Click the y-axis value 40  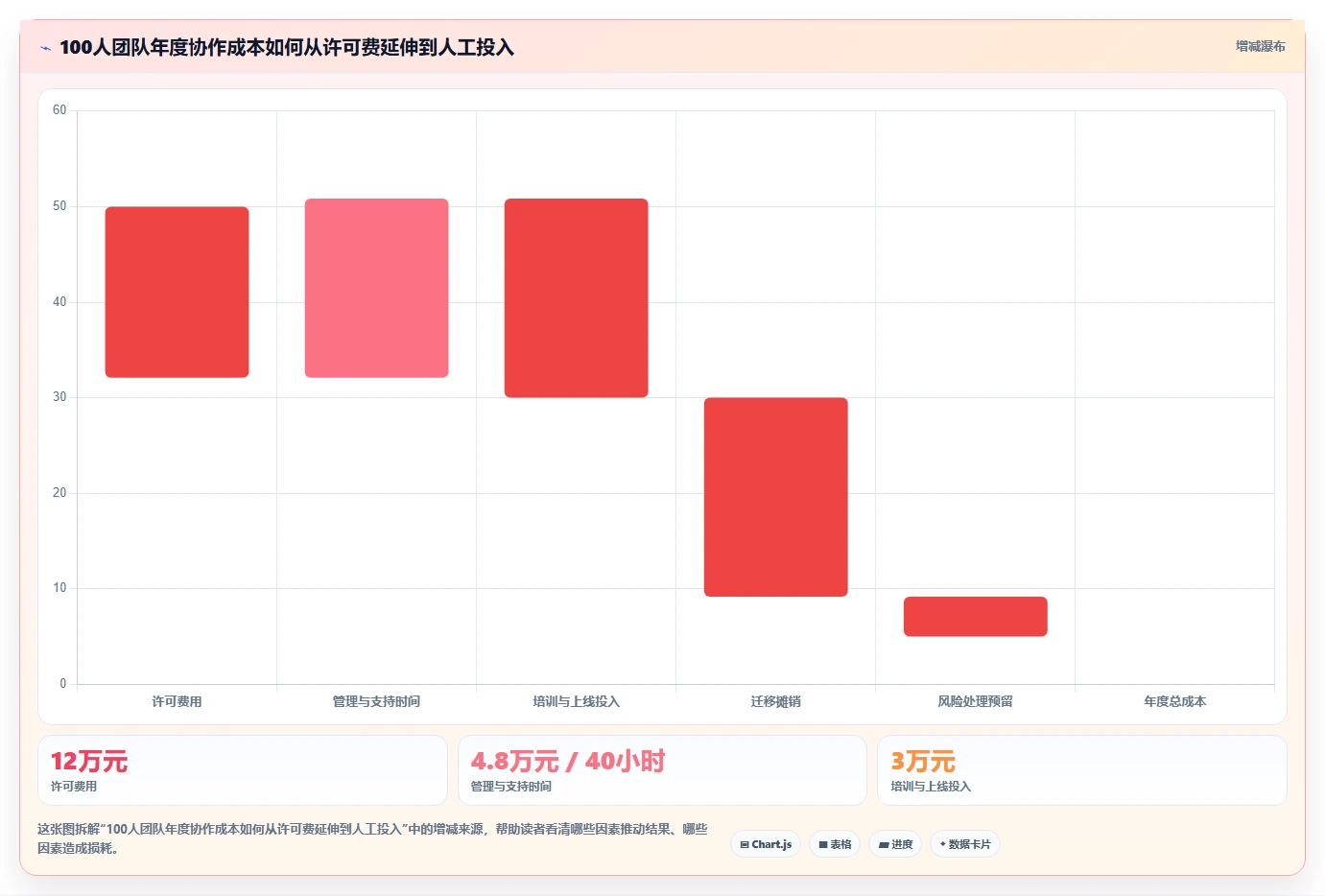(x=59, y=302)
